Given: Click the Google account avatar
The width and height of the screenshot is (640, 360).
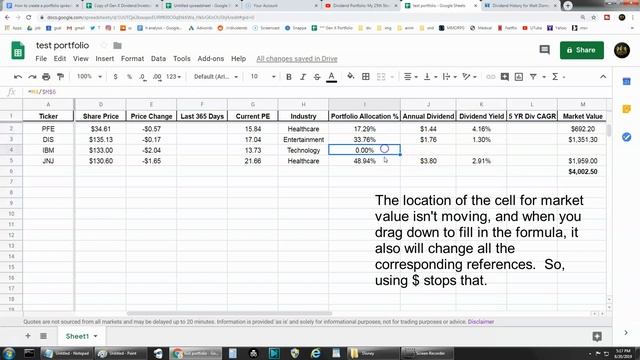Looking at the screenshot, I should click(622, 50).
